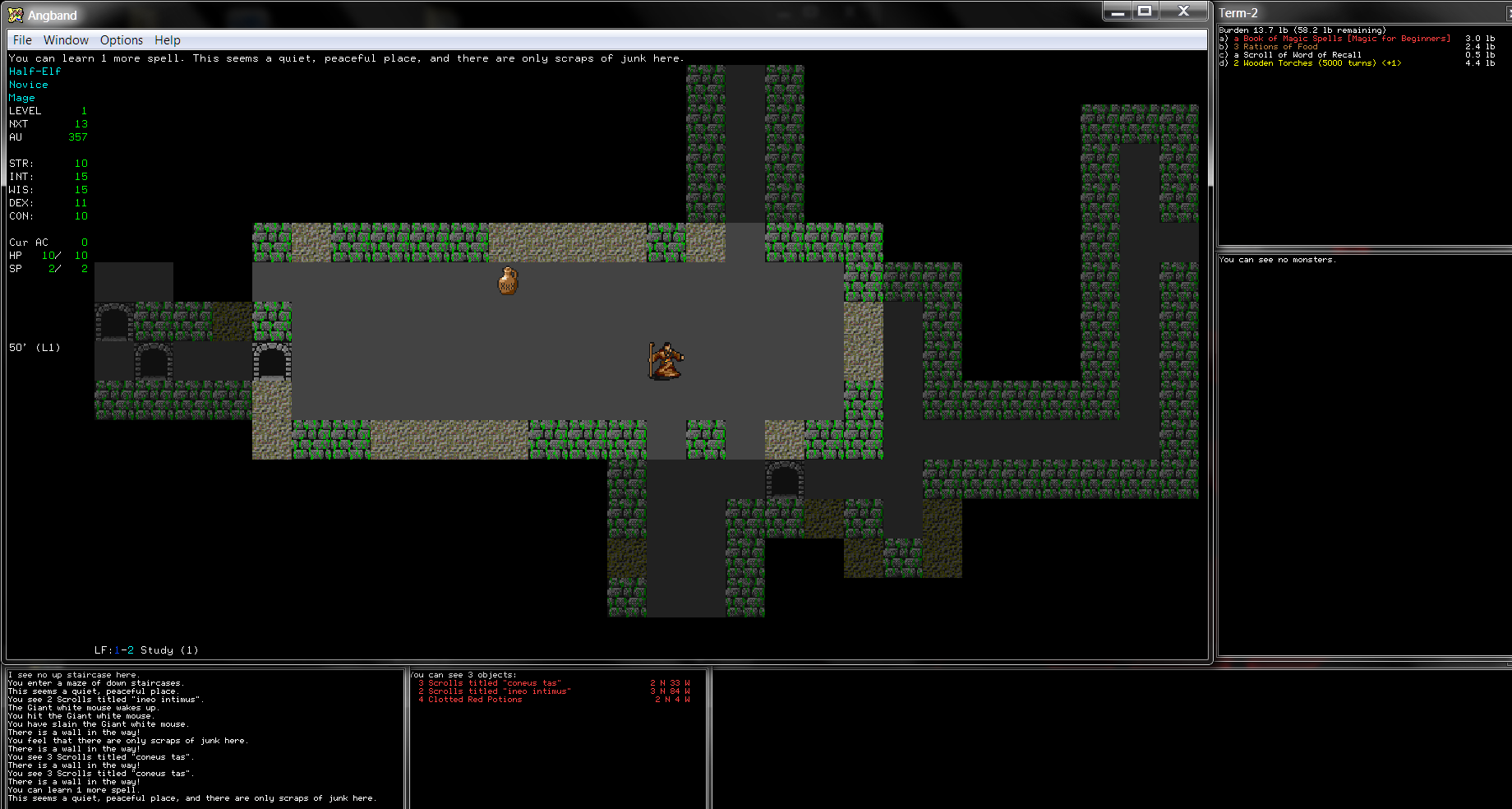Maximize the Angband window

[1145, 11]
